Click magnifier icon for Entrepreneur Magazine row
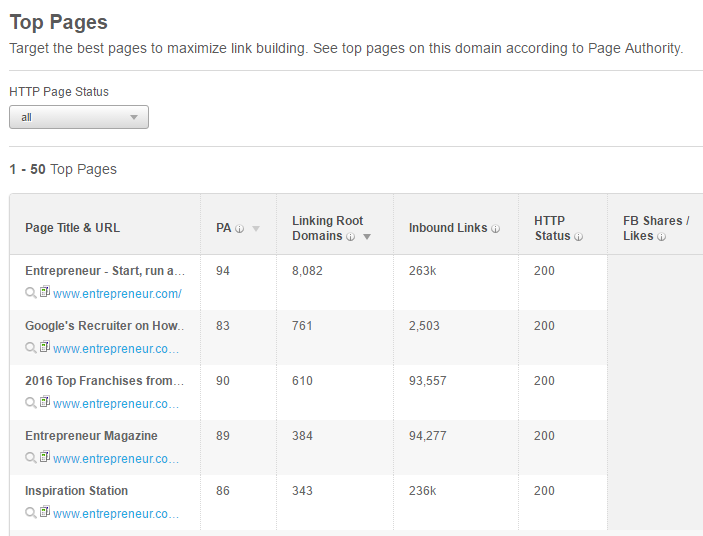Viewport: 703px width, 536px height. pyautogui.click(x=30, y=458)
